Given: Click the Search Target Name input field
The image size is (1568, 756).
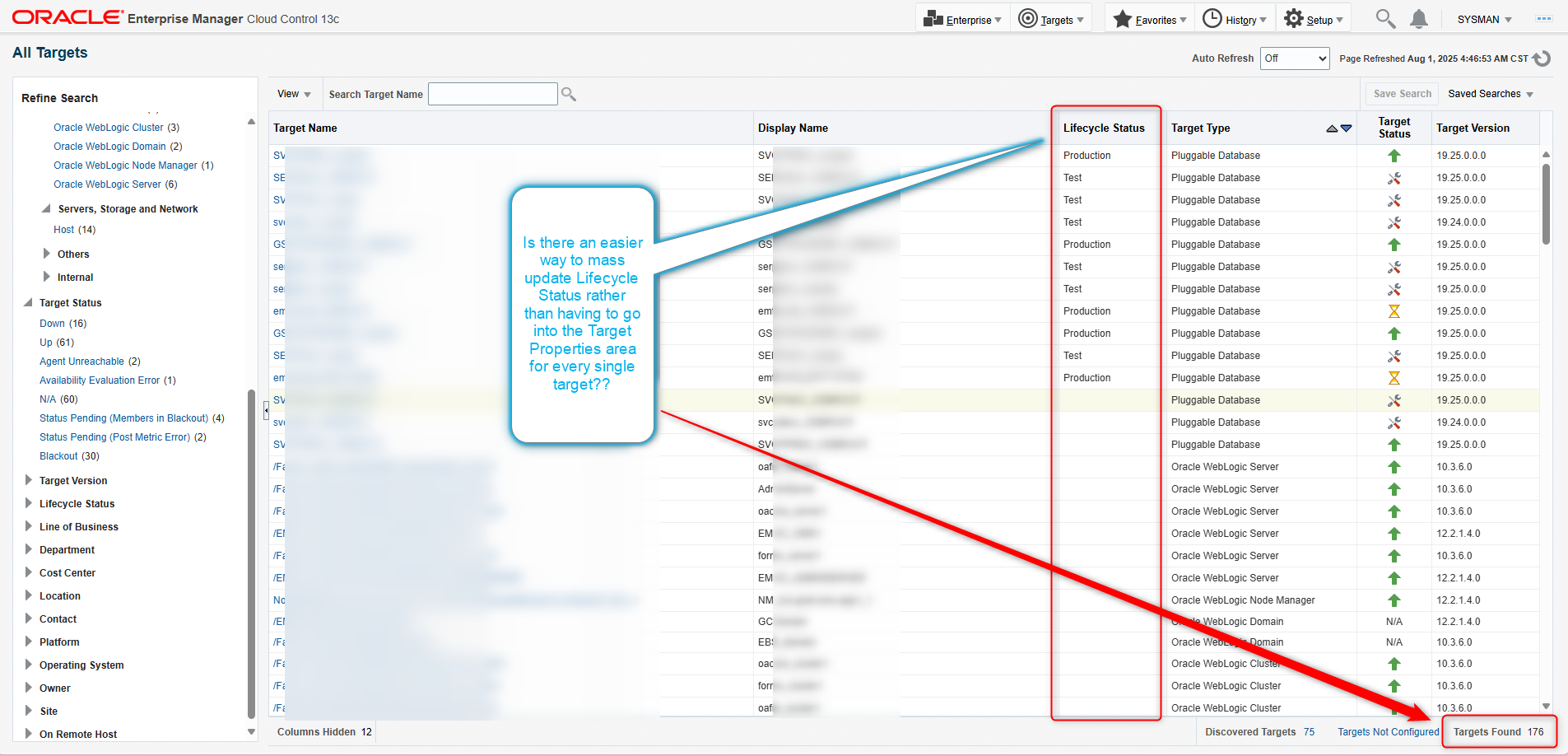Looking at the screenshot, I should point(493,94).
